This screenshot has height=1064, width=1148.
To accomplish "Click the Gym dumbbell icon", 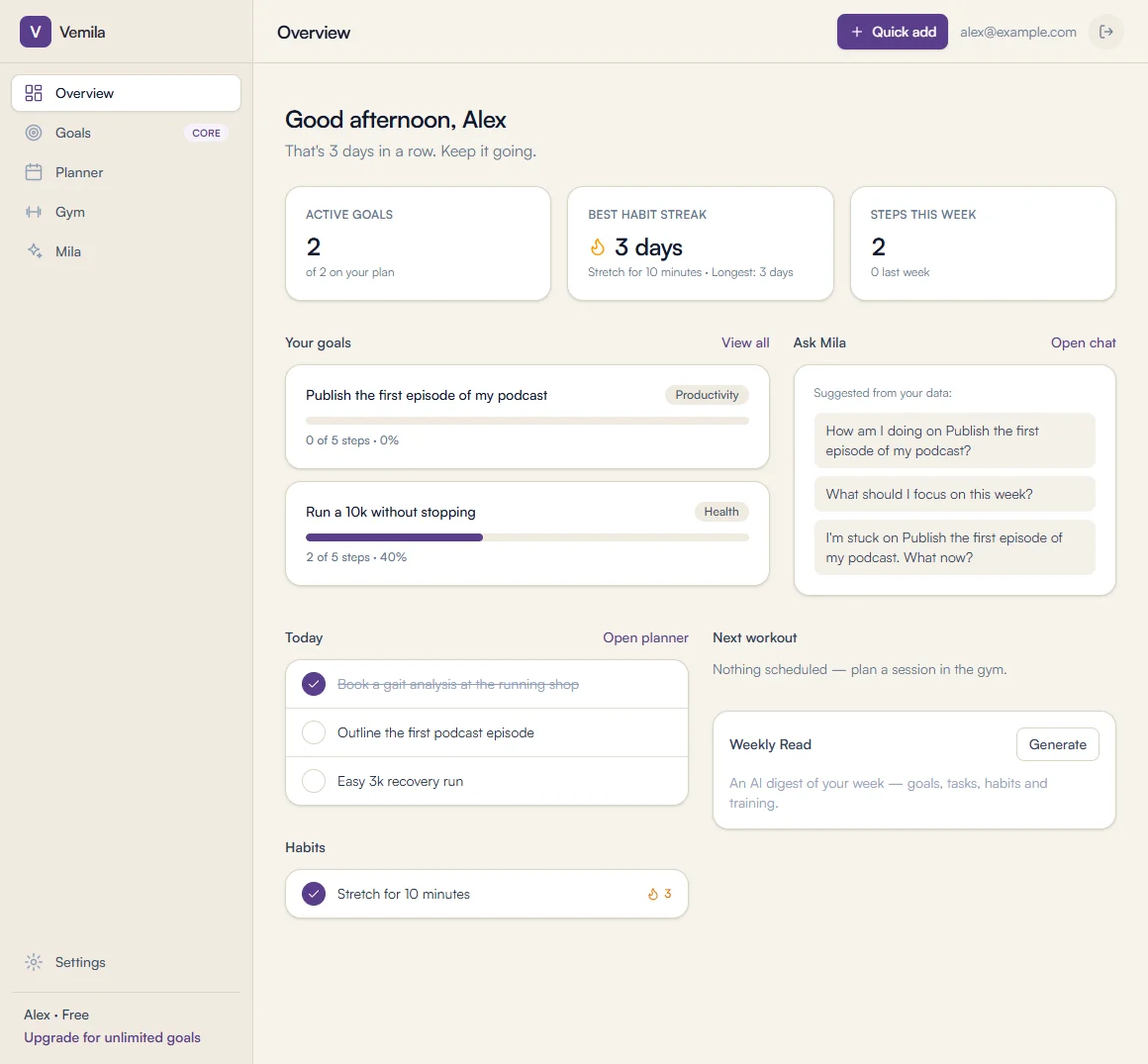I will tap(34, 212).
